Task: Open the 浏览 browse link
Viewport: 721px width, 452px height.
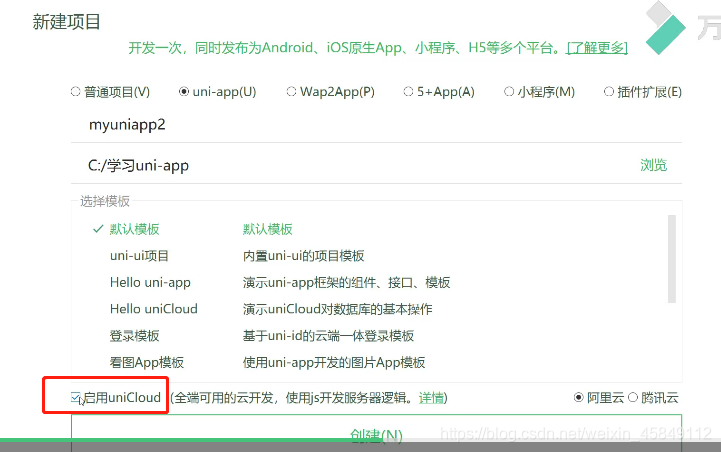Action: [x=653, y=165]
